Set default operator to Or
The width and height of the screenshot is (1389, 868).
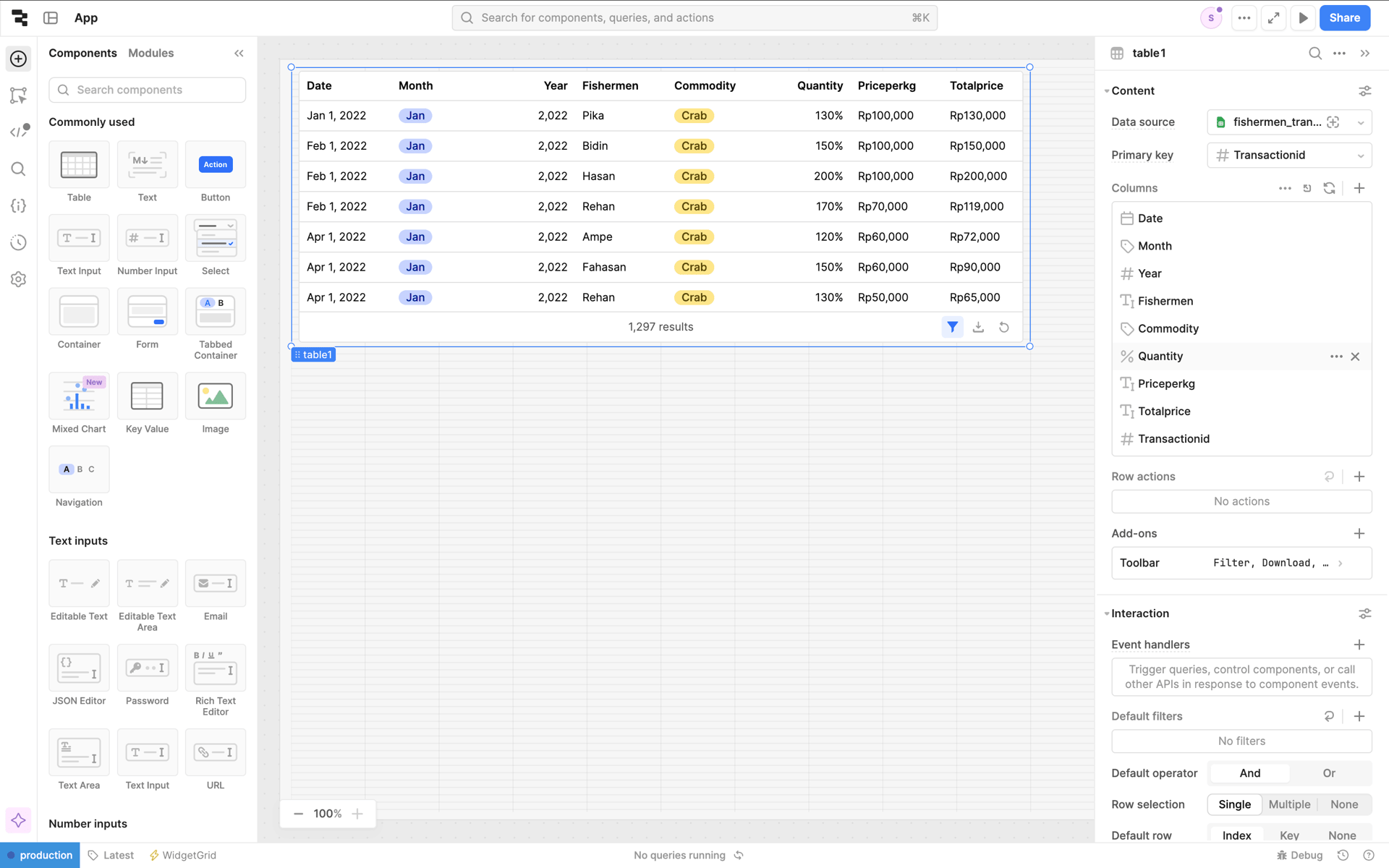pos(1329,773)
